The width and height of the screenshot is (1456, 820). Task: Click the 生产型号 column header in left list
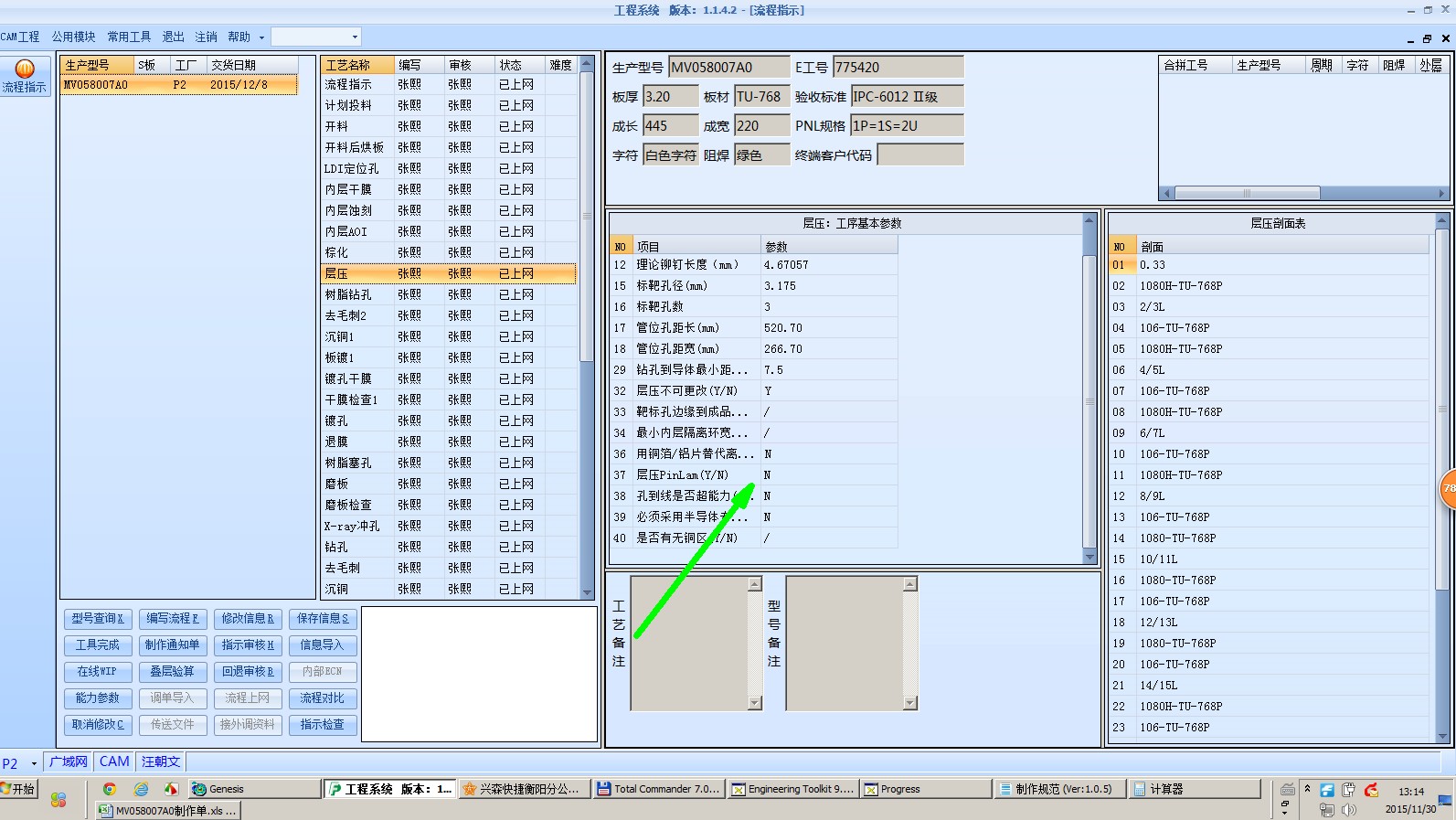97,65
